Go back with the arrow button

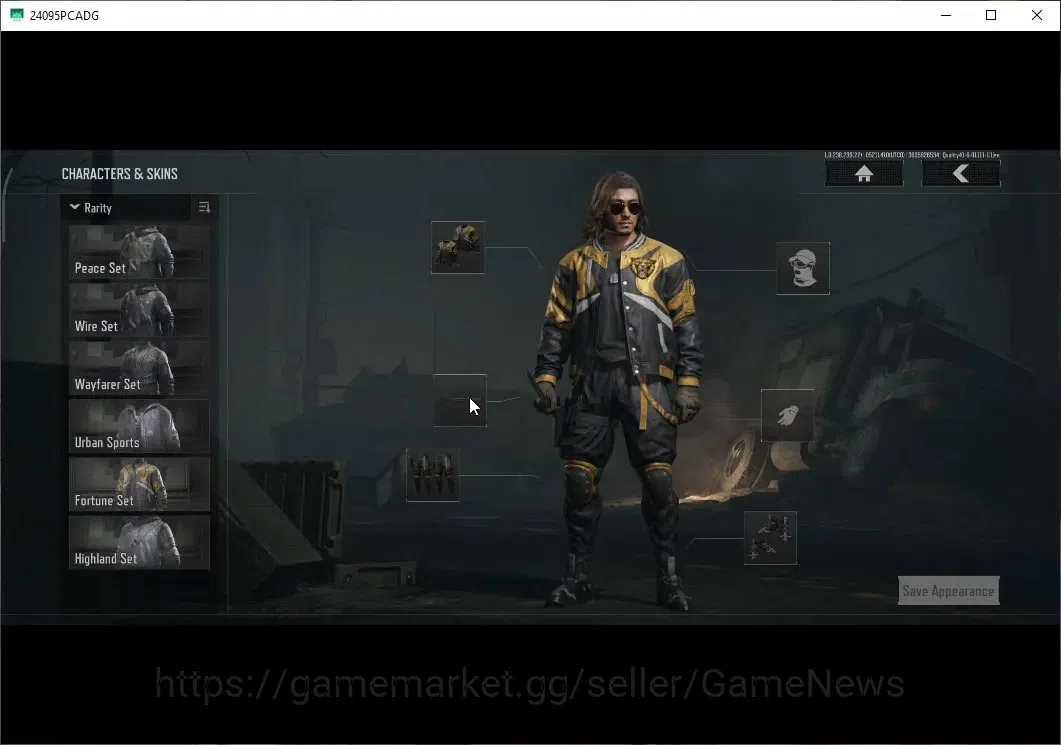[960, 174]
